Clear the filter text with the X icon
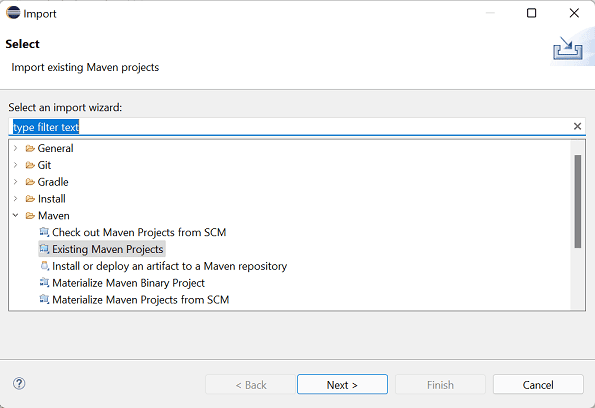Viewport: 595px width, 408px height. click(x=577, y=126)
